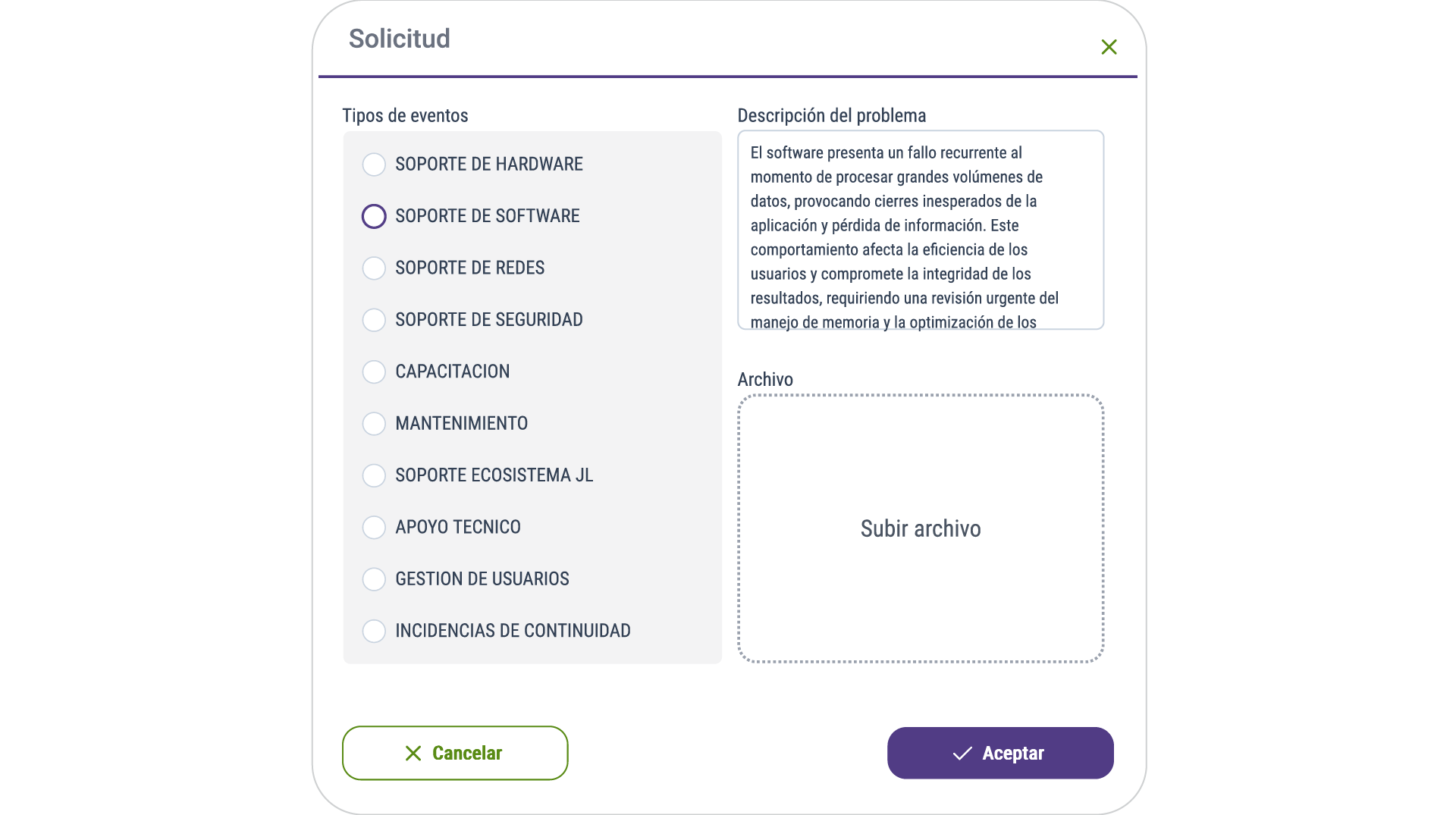Close the Solicitud dialog with the X icon

click(1109, 47)
